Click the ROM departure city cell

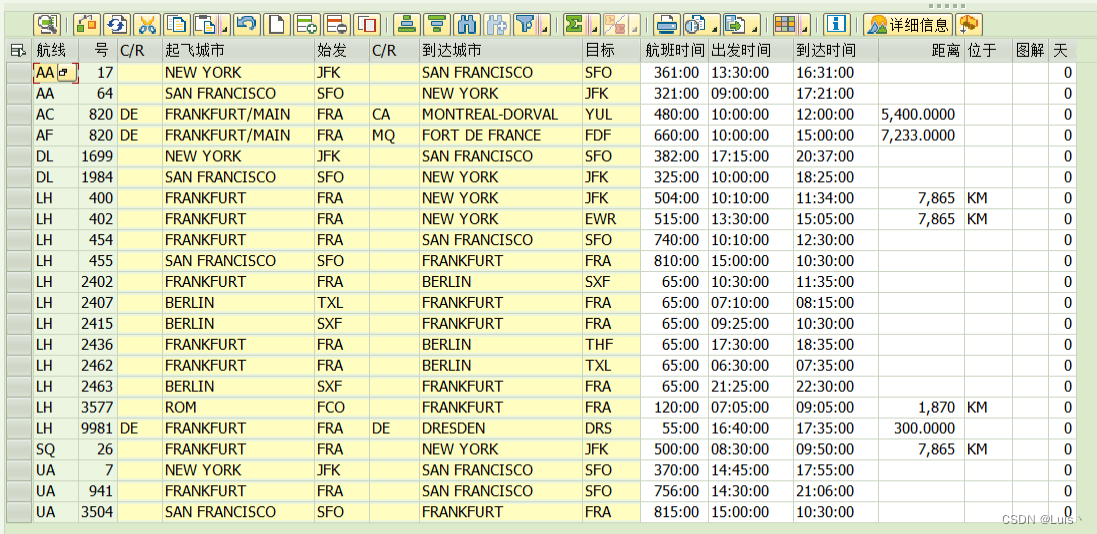click(x=238, y=407)
